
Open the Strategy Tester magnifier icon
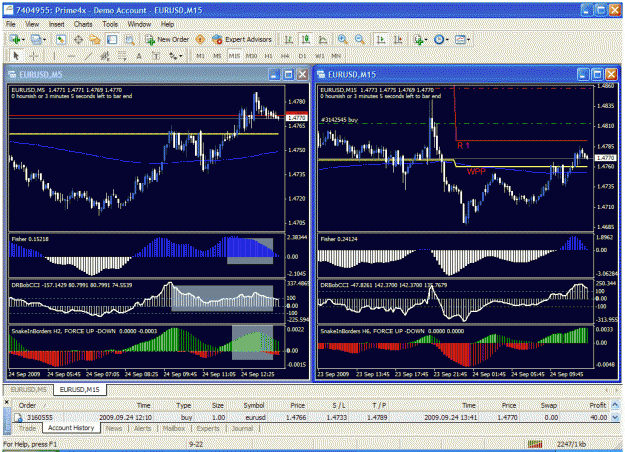130,39
